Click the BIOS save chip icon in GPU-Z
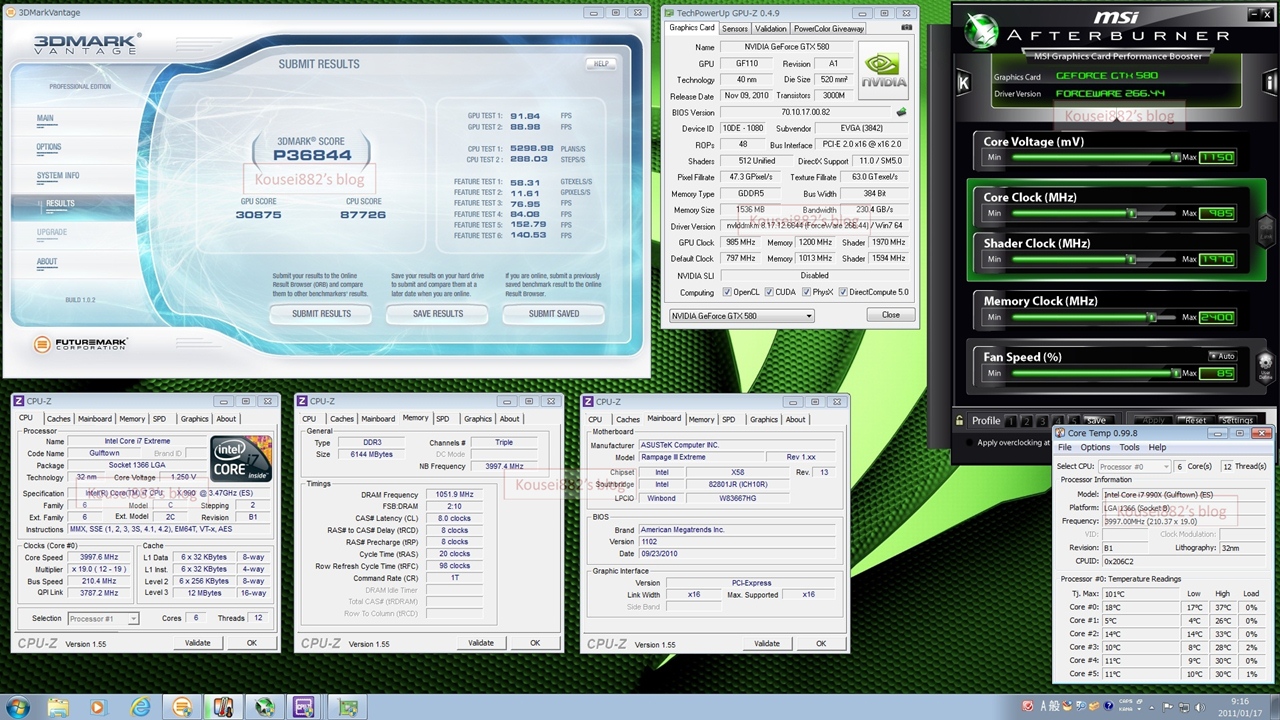 pyautogui.click(x=901, y=113)
